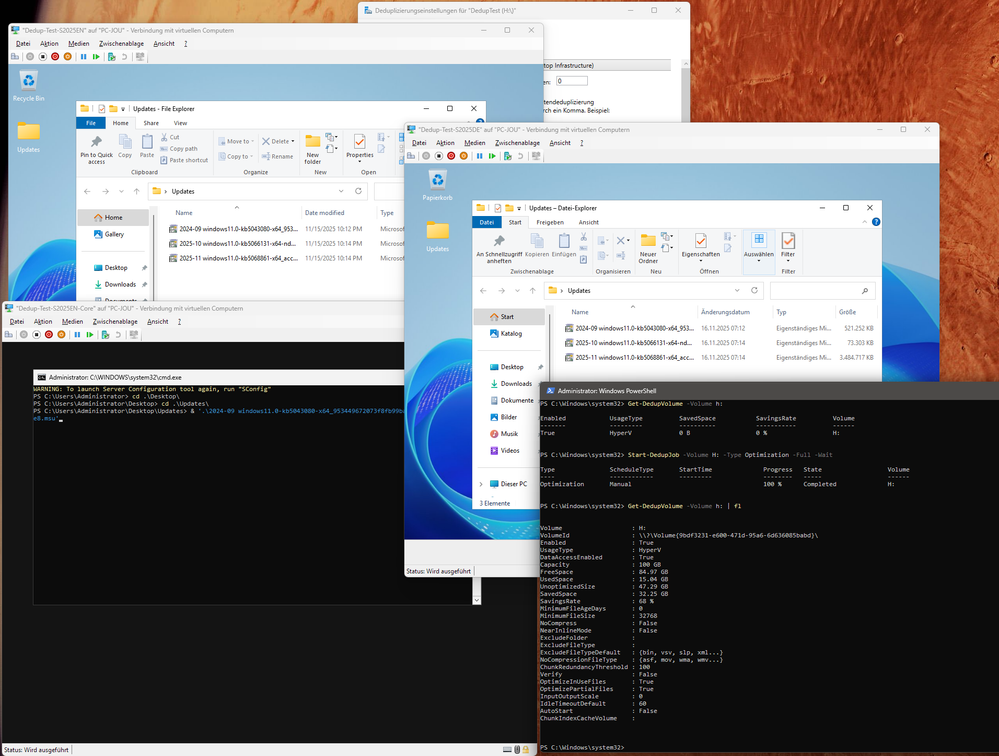This screenshot has width=999, height=756.
Task: Open Auswählen dropdown in Datei-Explorer ribbon
Action: (x=759, y=260)
